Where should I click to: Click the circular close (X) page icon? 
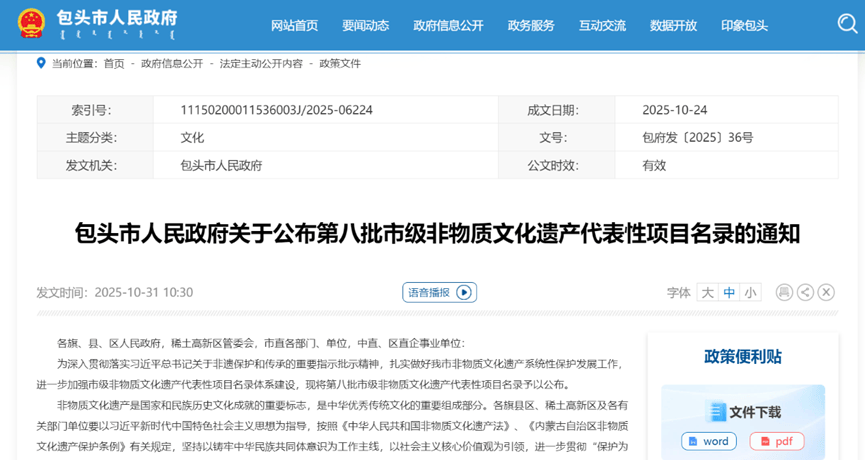pyautogui.click(x=826, y=292)
